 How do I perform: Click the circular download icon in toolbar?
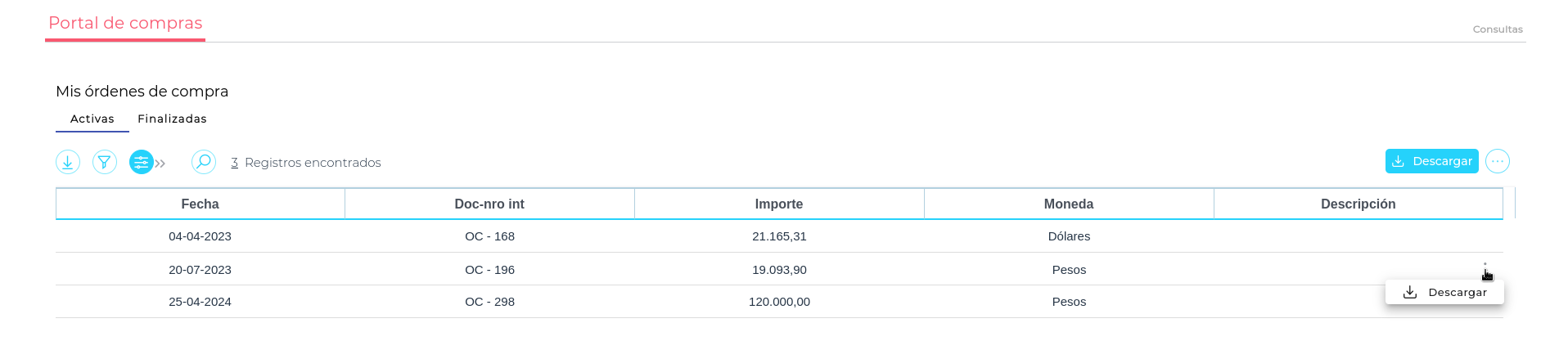68,162
